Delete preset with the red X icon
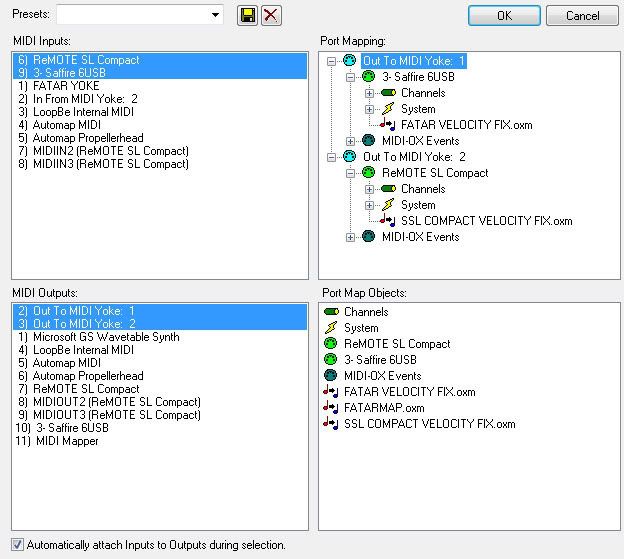 [x=271, y=16]
